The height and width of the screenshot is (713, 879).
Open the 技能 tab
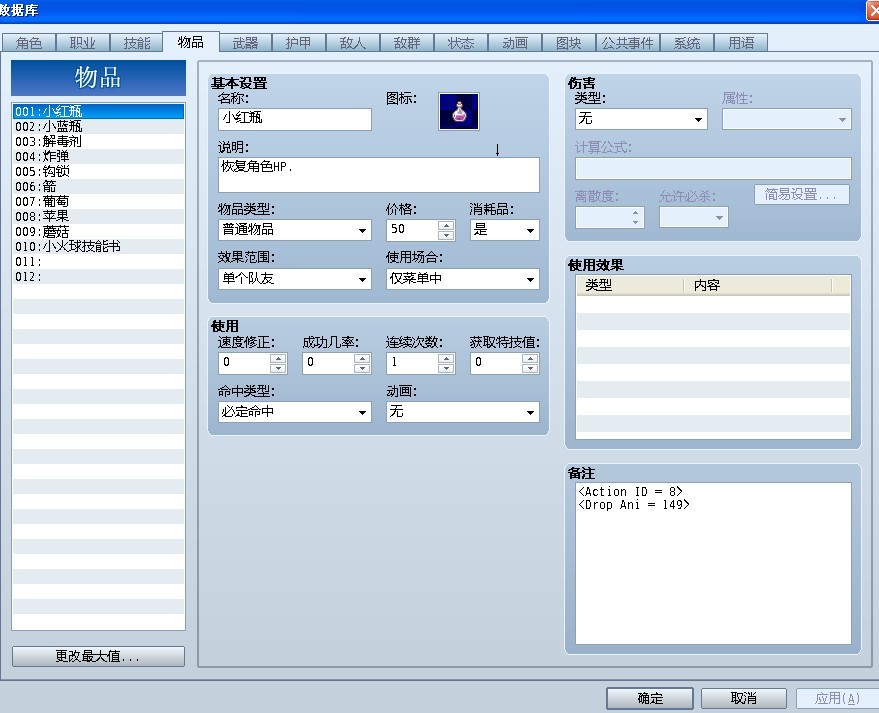[x=137, y=43]
